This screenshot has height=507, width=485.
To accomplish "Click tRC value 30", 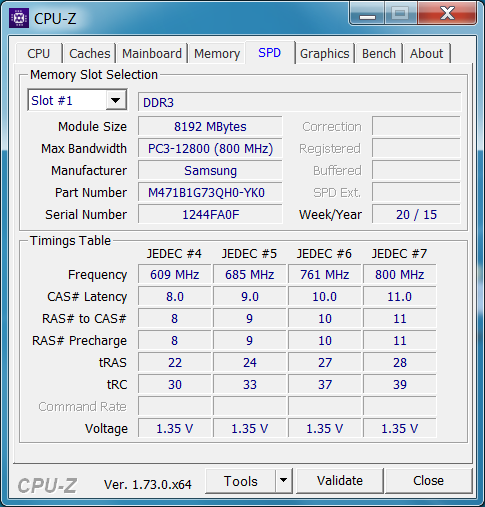I will click(175, 385).
